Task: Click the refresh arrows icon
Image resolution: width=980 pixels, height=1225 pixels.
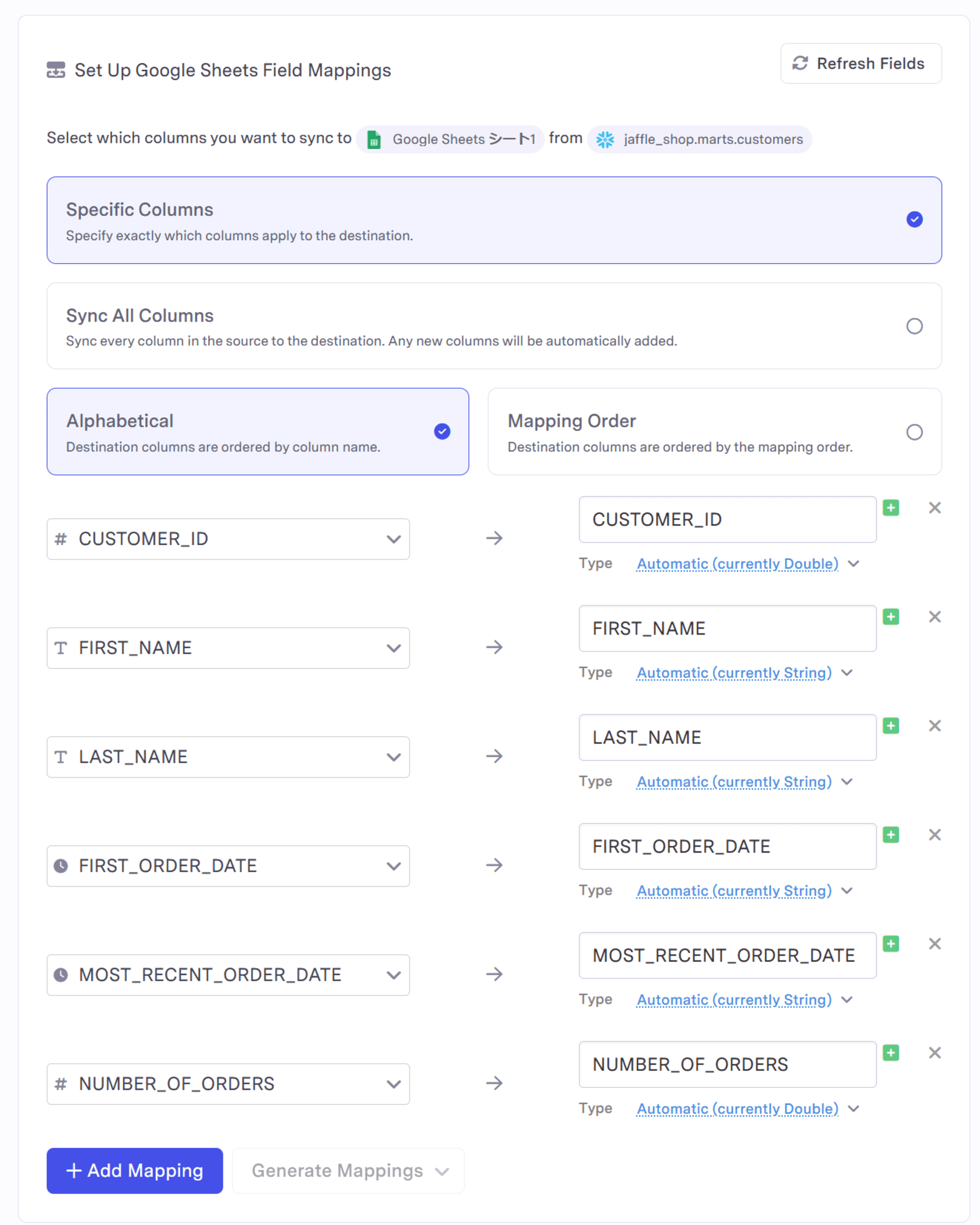Action: click(800, 63)
